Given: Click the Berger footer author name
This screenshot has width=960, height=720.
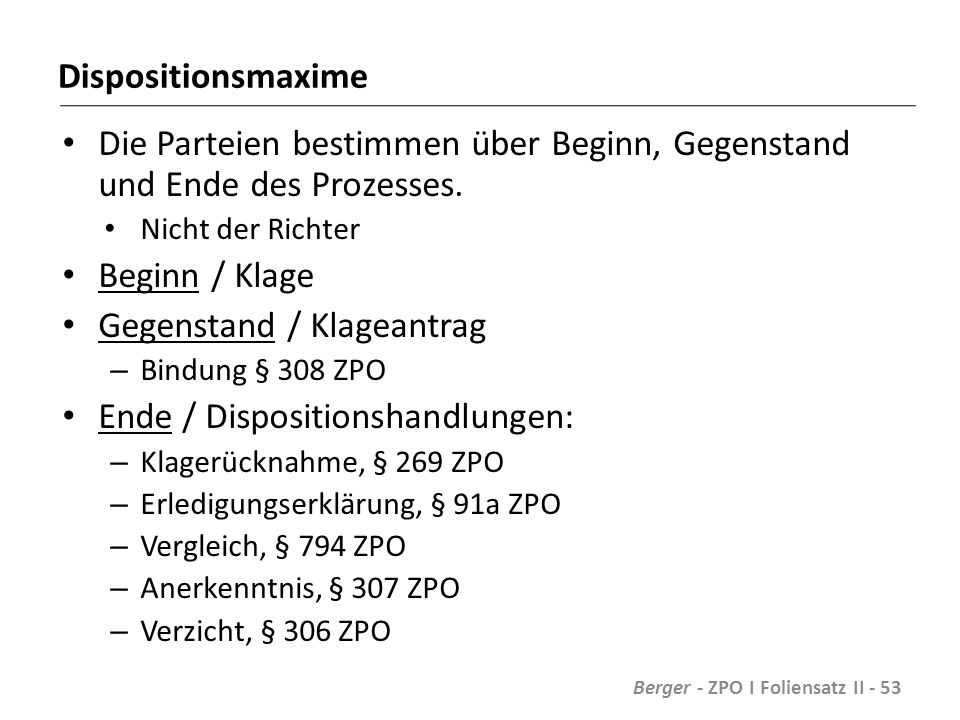Looking at the screenshot, I should point(662,688).
